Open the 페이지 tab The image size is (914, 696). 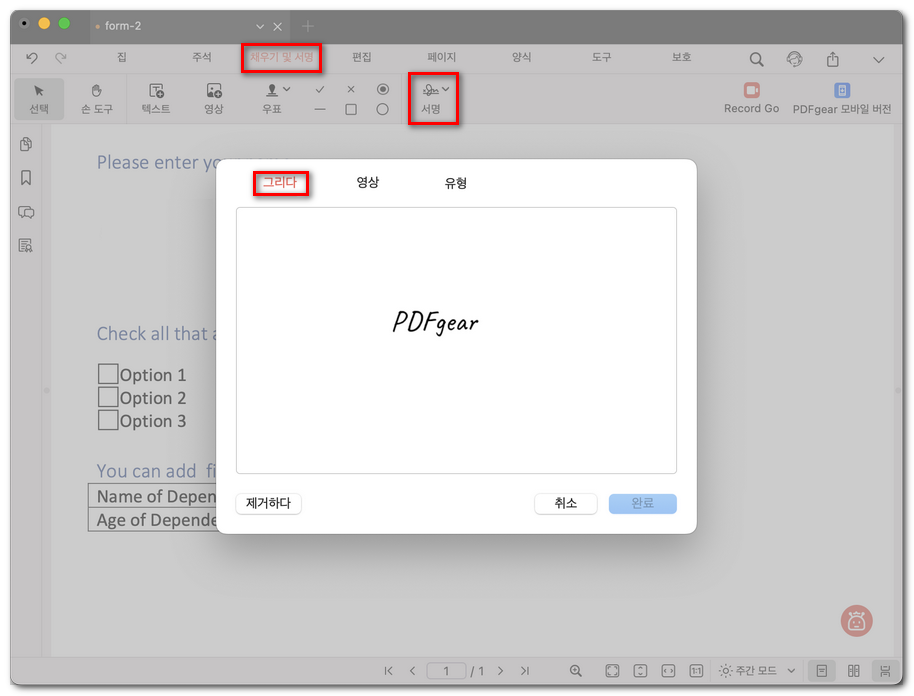(x=441, y=57)
